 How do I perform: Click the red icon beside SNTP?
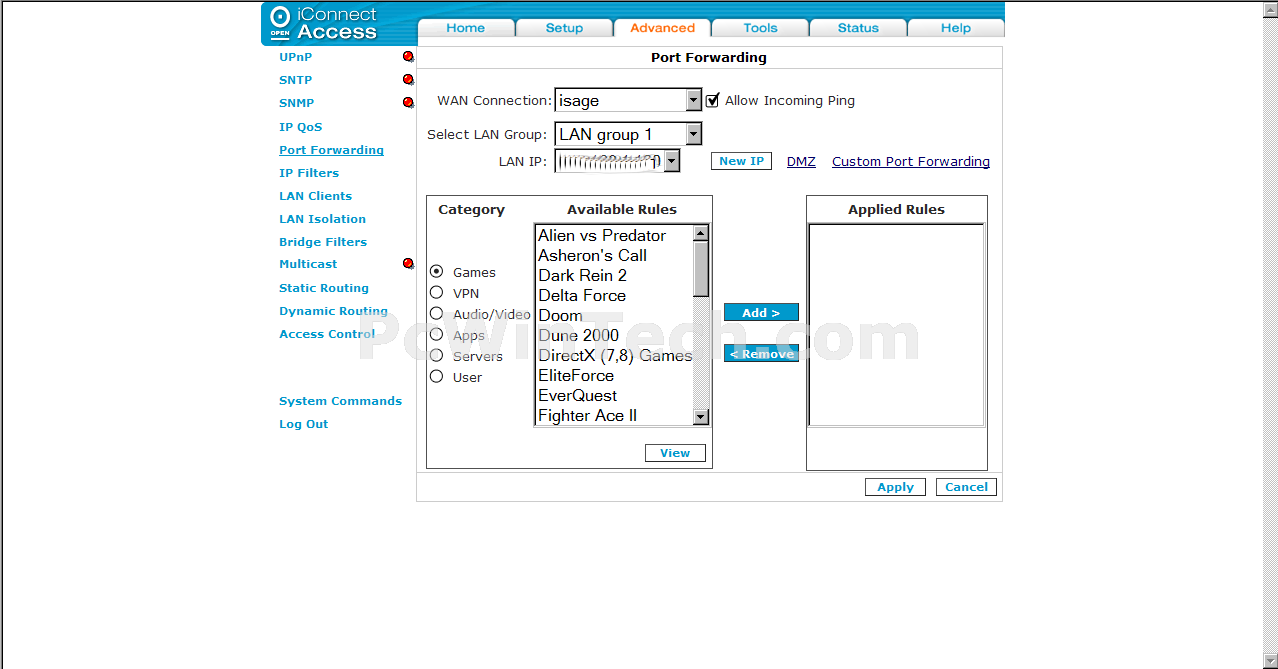pos(408,80)
